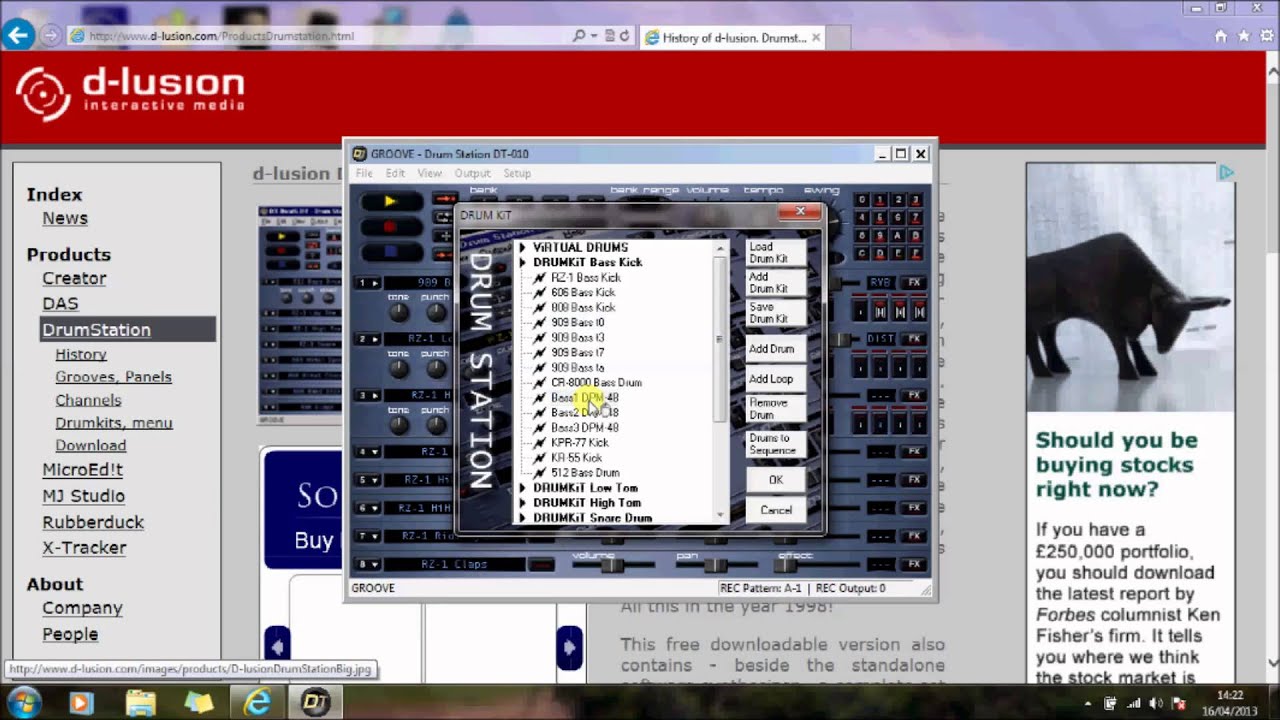Open Internet Explorer from the taskbar
The width and height of the screenshot is (1280, 720).
(257, 702)
